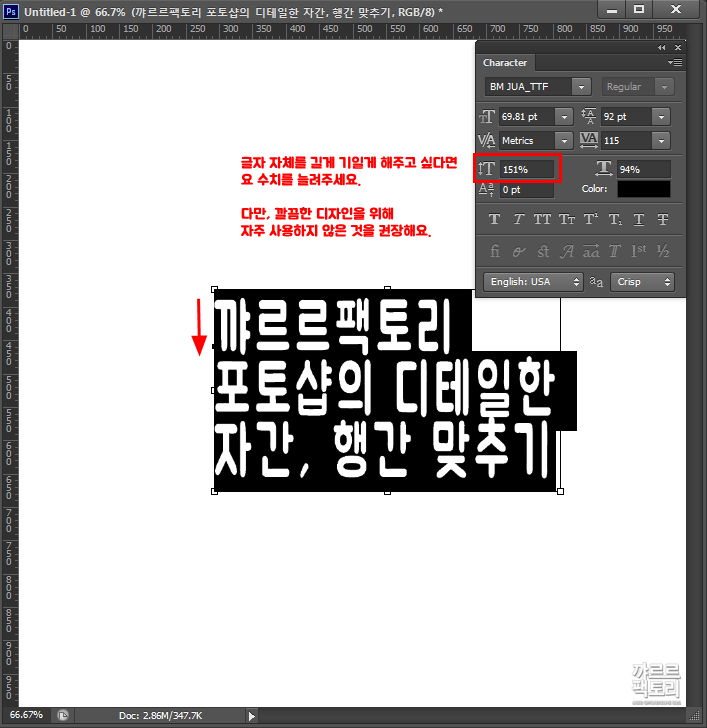Open the Crisp anti-aliasing dropdown
Image resolution: width=707 pixels, height=728 pixels.
pos(643,282)
